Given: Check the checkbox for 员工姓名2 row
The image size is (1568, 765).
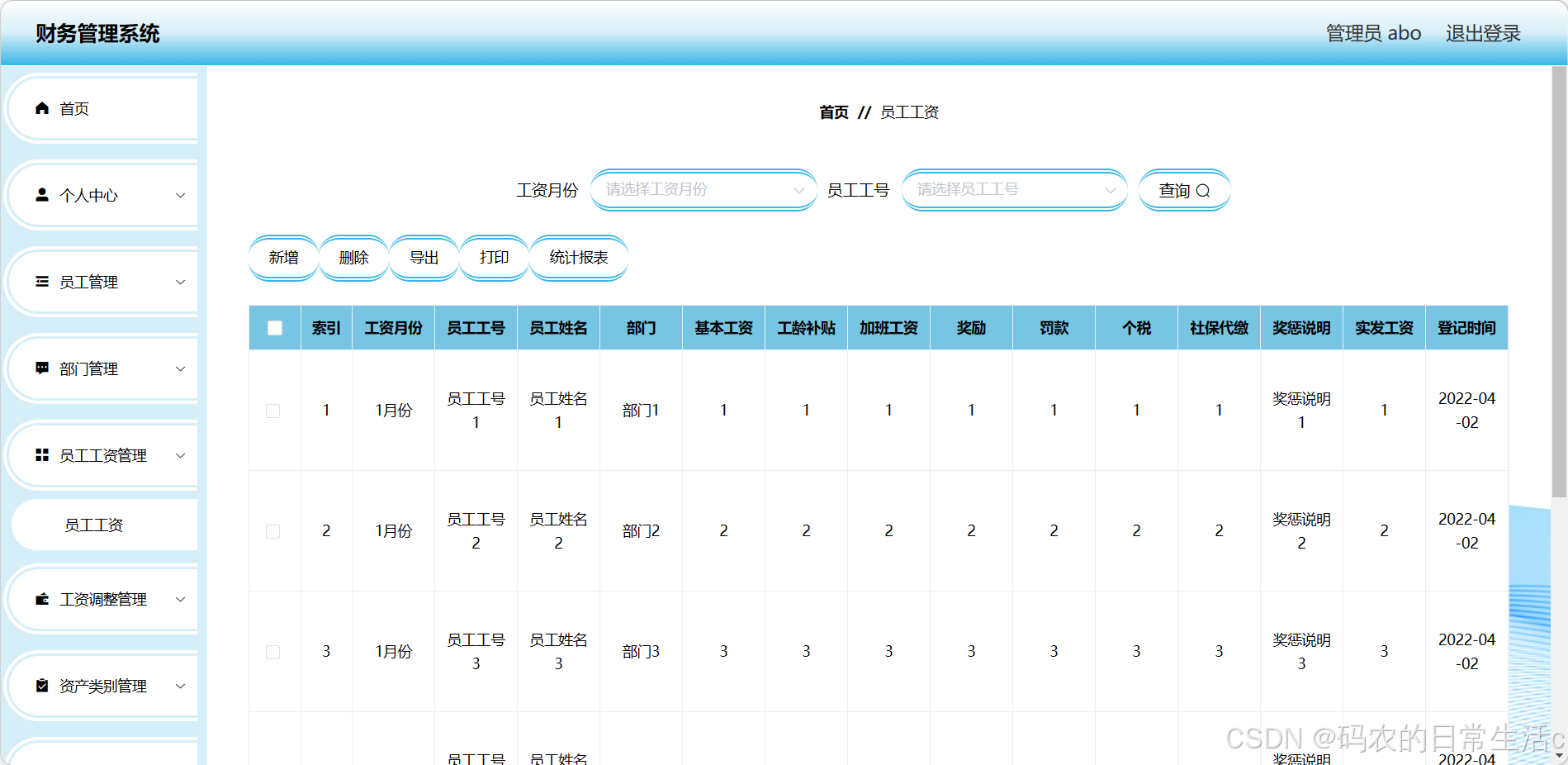Looking at the screenshot, I should [273, 531].
